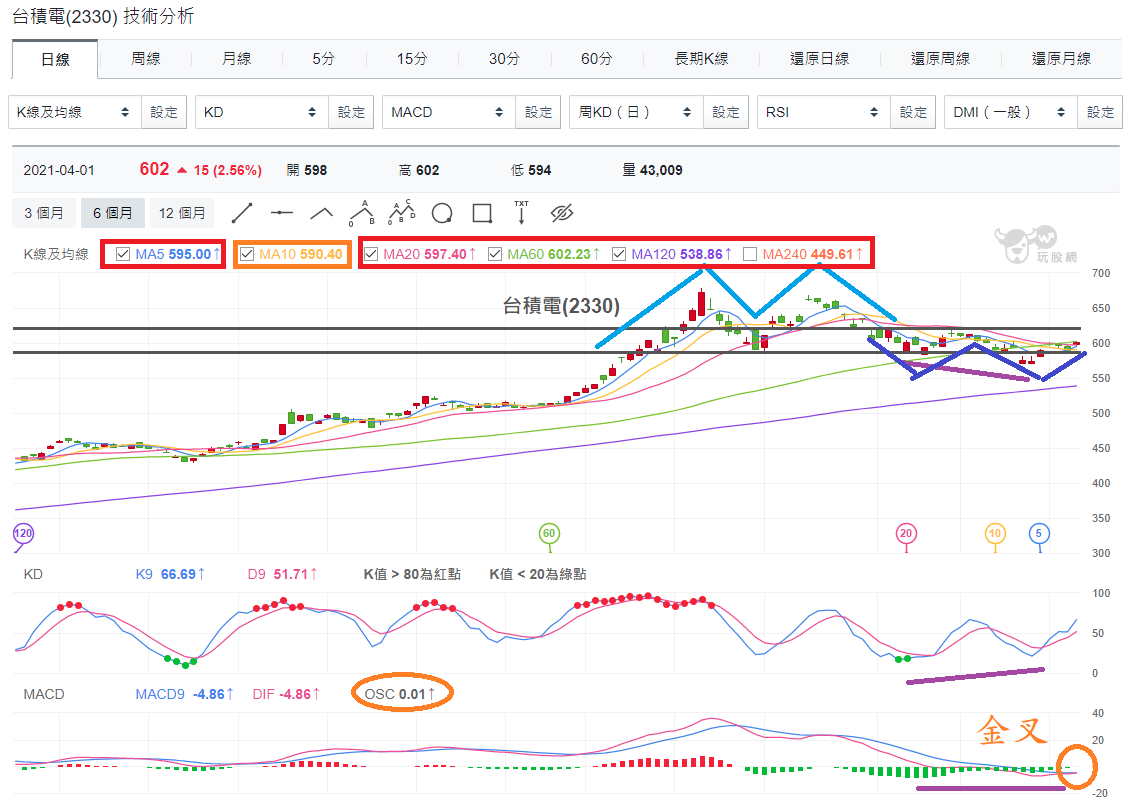The width and height of the screenshot is (1140, 797).
Task: Switch to the 還原日線 tab
Action: click(820, 59)
